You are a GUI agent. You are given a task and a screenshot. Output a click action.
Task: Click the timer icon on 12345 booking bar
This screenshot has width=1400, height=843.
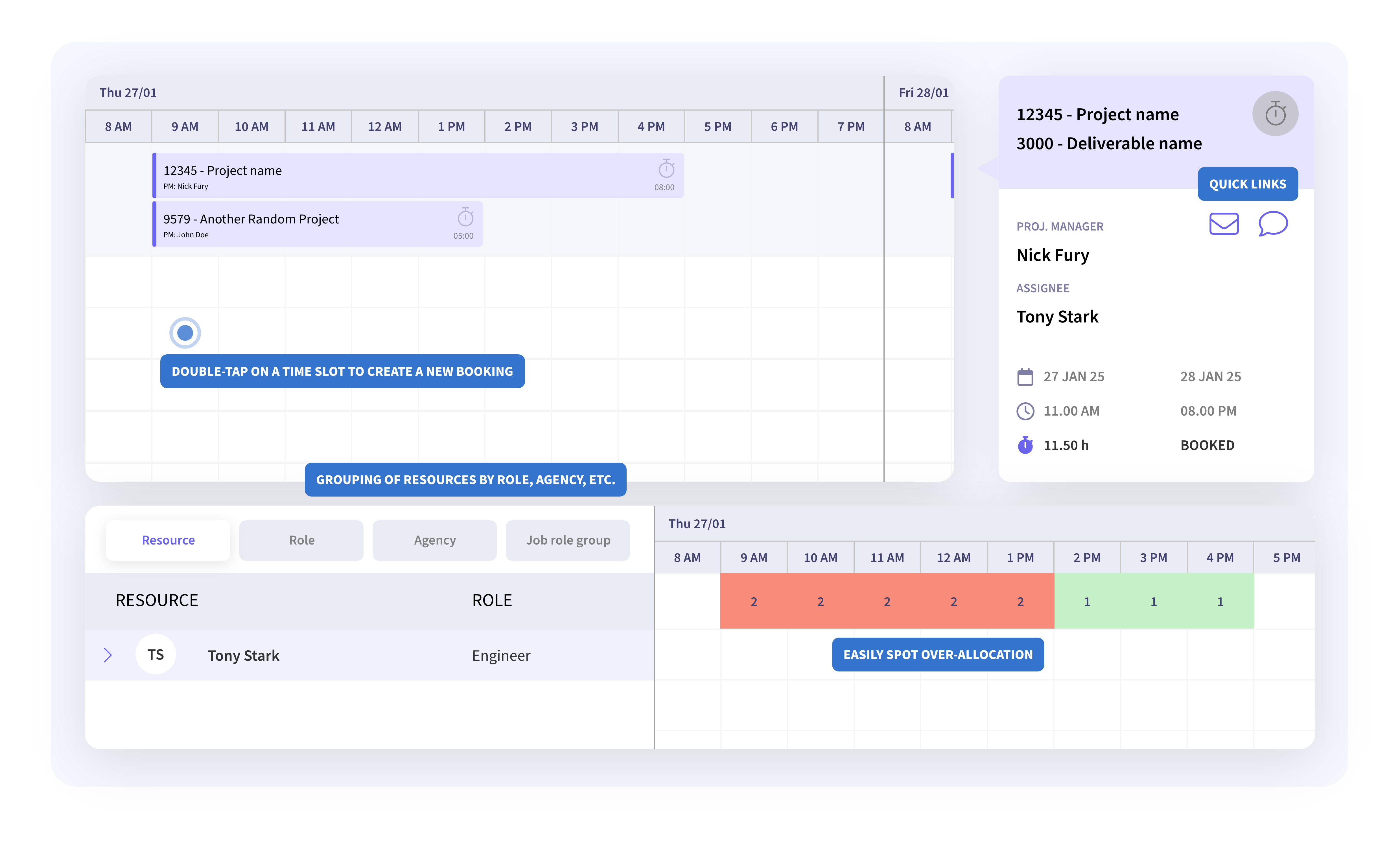(666, 169)
